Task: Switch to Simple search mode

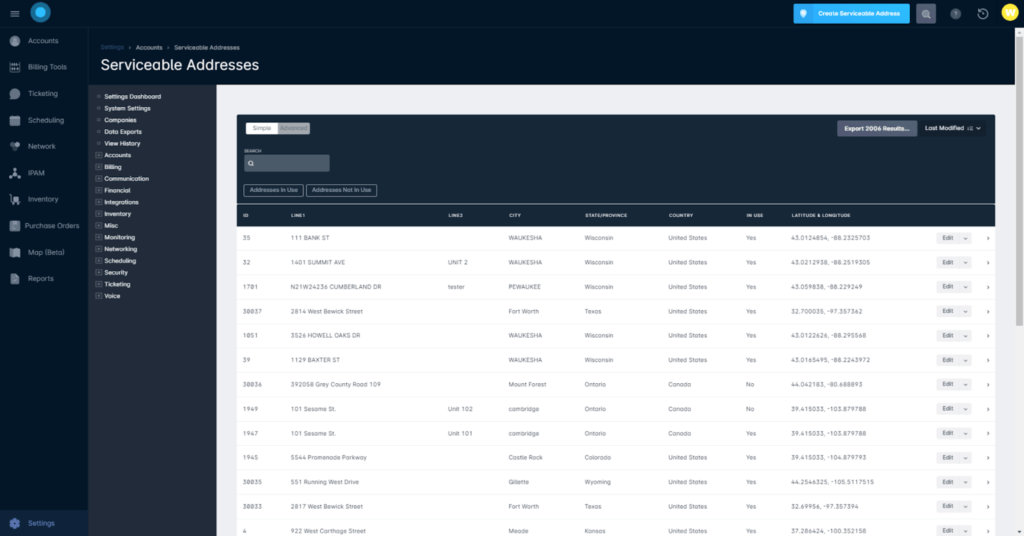Action: click(x=262, y=129)
